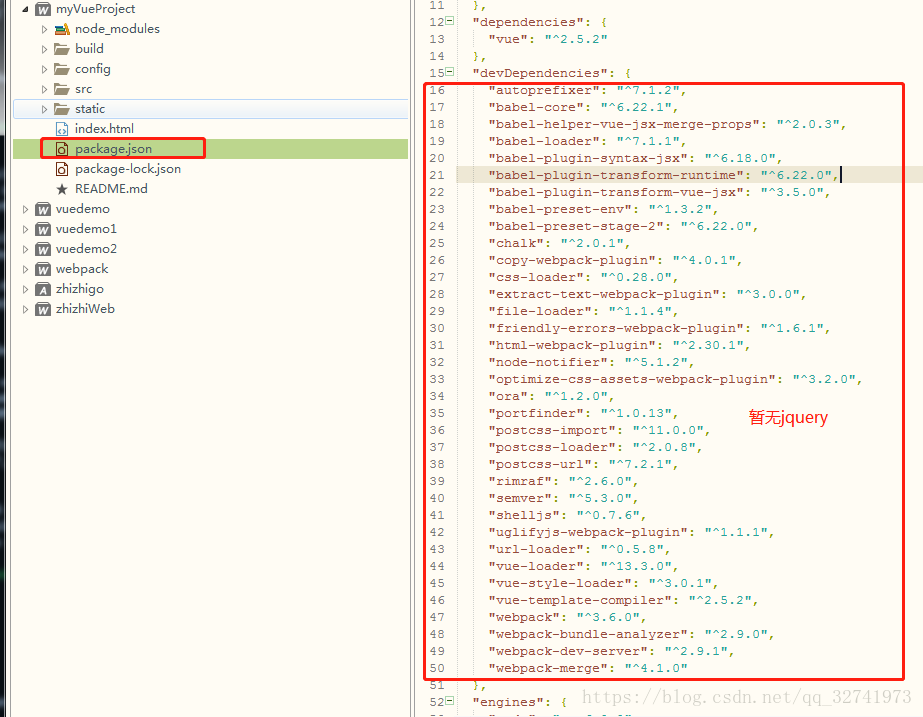Viewport: 923px width, 717px height.
Task: Click the index.html file icon
Action: click(62, 129)
